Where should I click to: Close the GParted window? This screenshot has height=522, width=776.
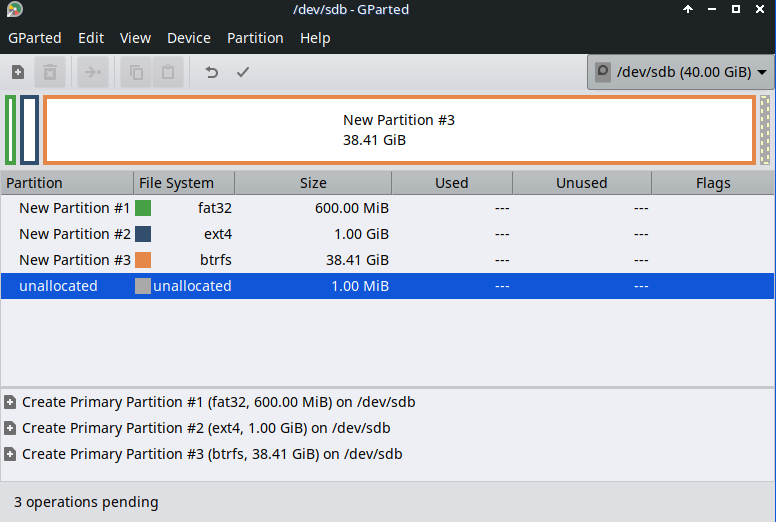[x=760, y=9]
